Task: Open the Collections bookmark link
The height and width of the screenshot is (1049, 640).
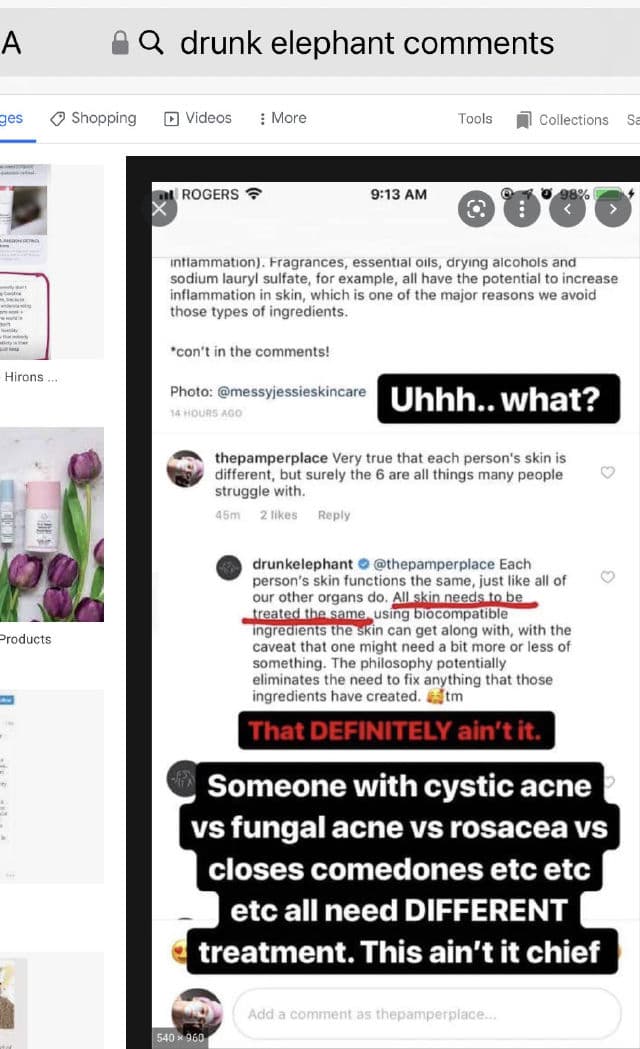Action: pyautogui.click(x=562, y=120)
